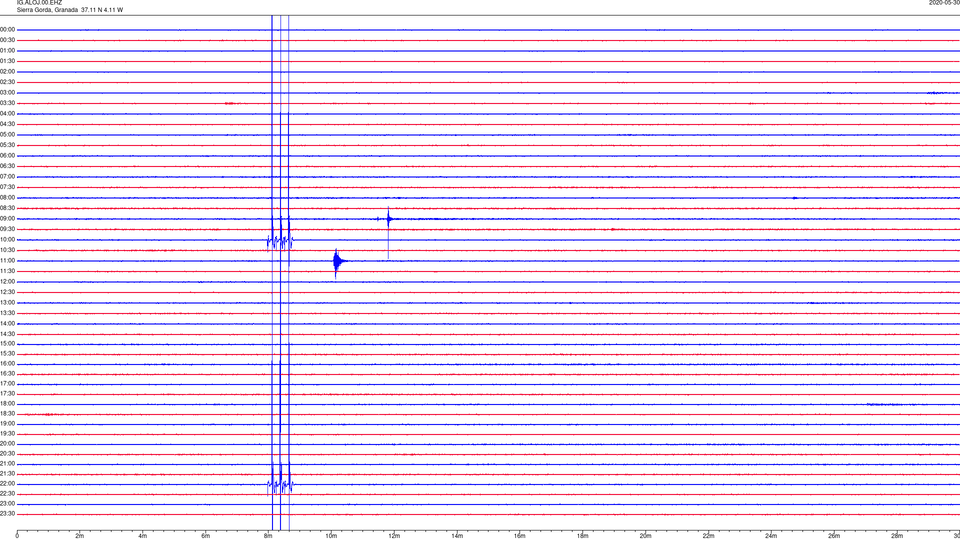Select the 17:00 row label

tap(8, 384)
